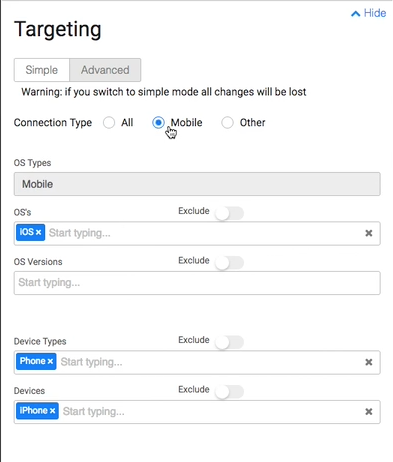
Task: Collapse the Targeting panel with Hide
Action: point(369,13)
